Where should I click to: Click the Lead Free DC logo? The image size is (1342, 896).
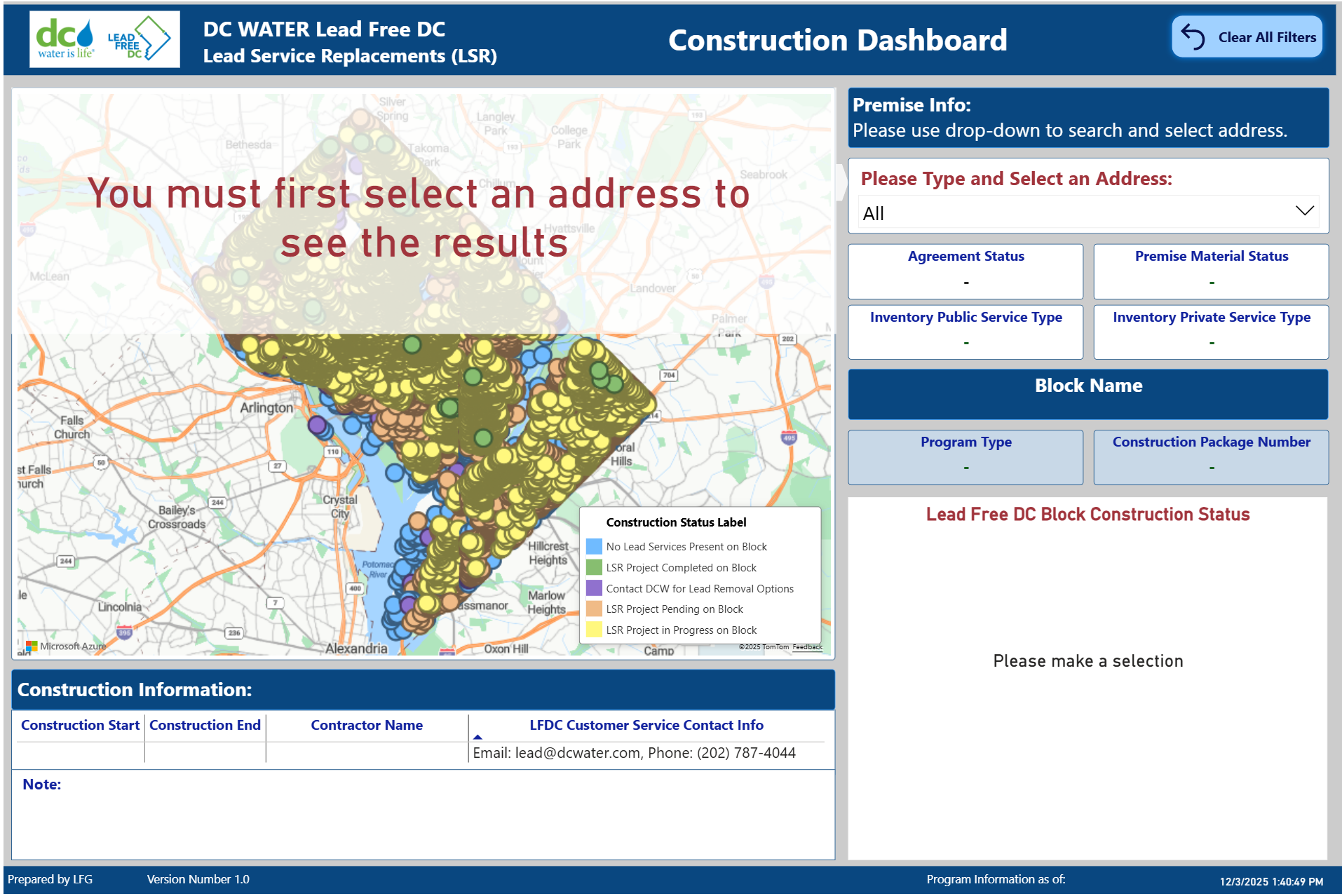pyautogui.click(x=138, y=39)
